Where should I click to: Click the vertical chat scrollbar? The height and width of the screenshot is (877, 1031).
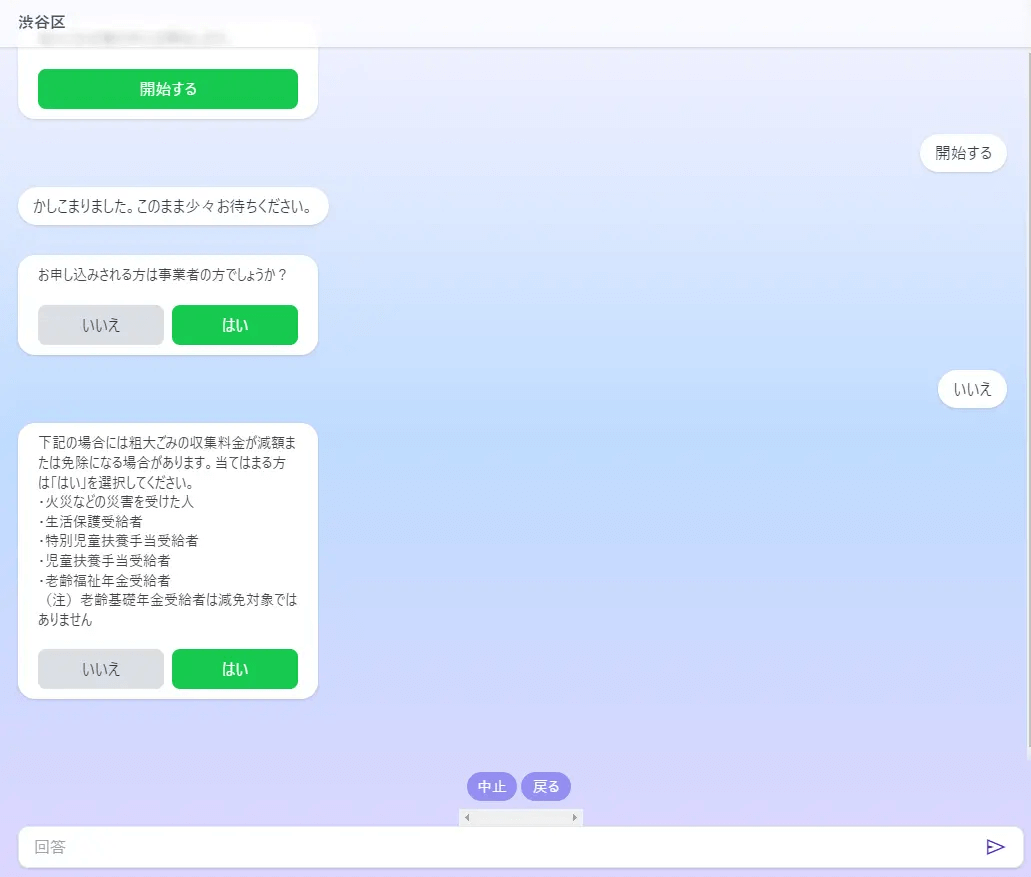(x=1028, y=401)
